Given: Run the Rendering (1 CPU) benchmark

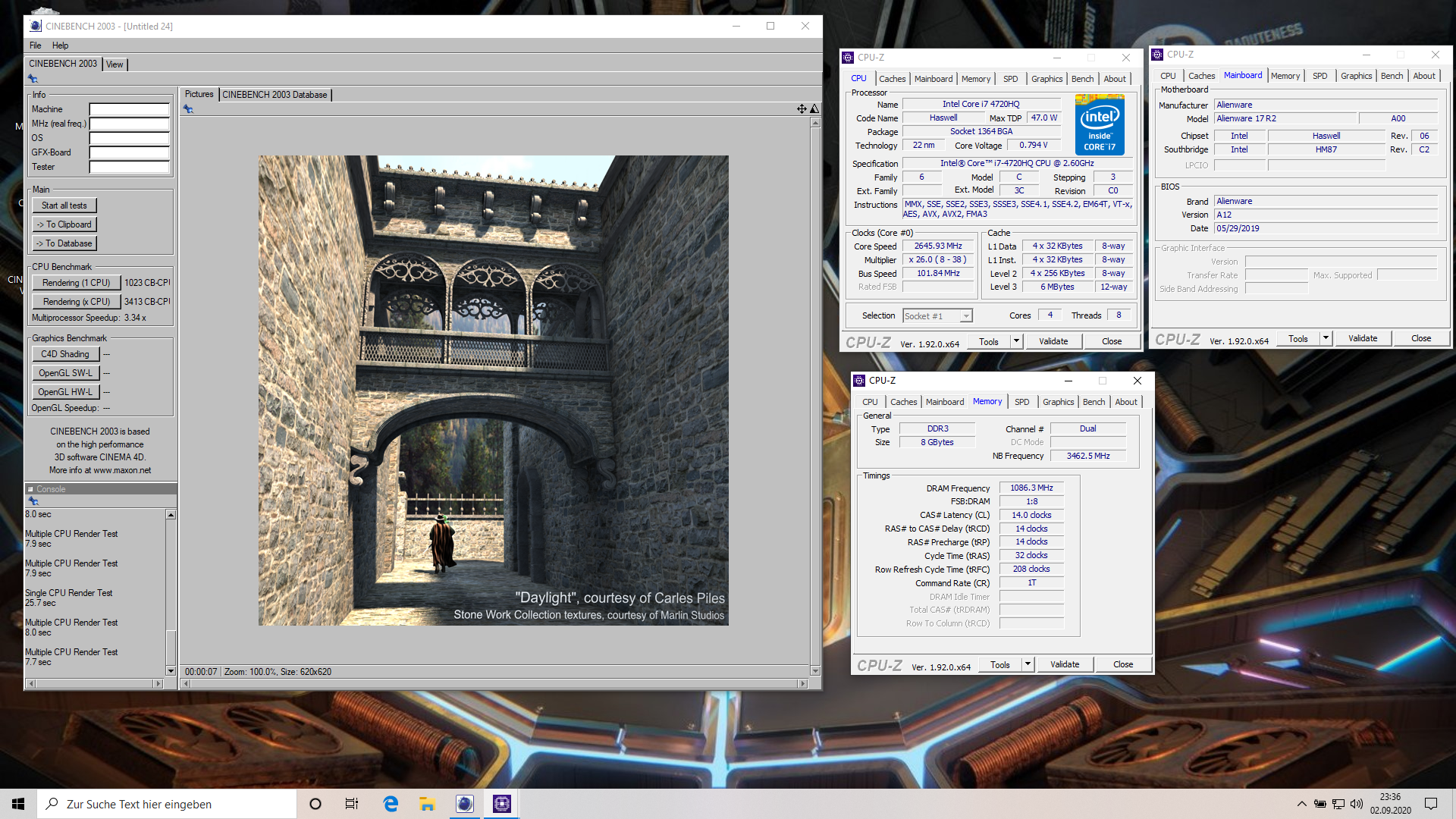Looking at the screenshot, I should [76, 283].
